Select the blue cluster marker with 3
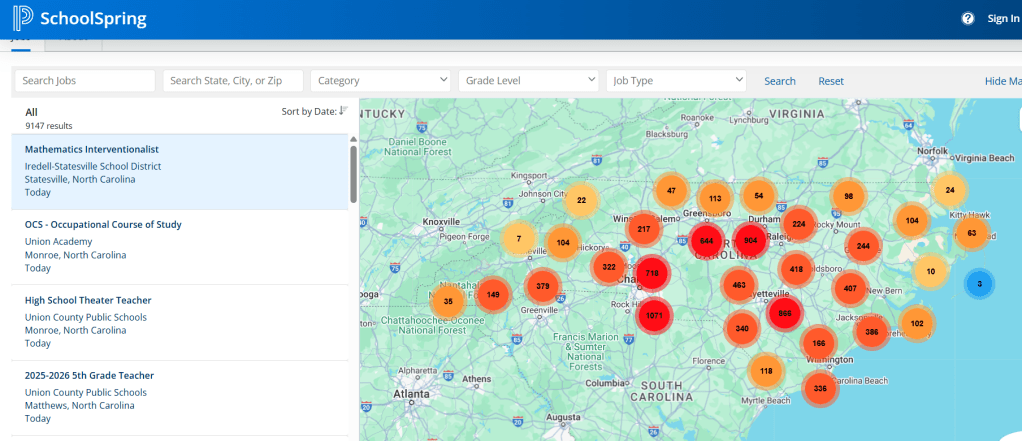 click(979, 283)
